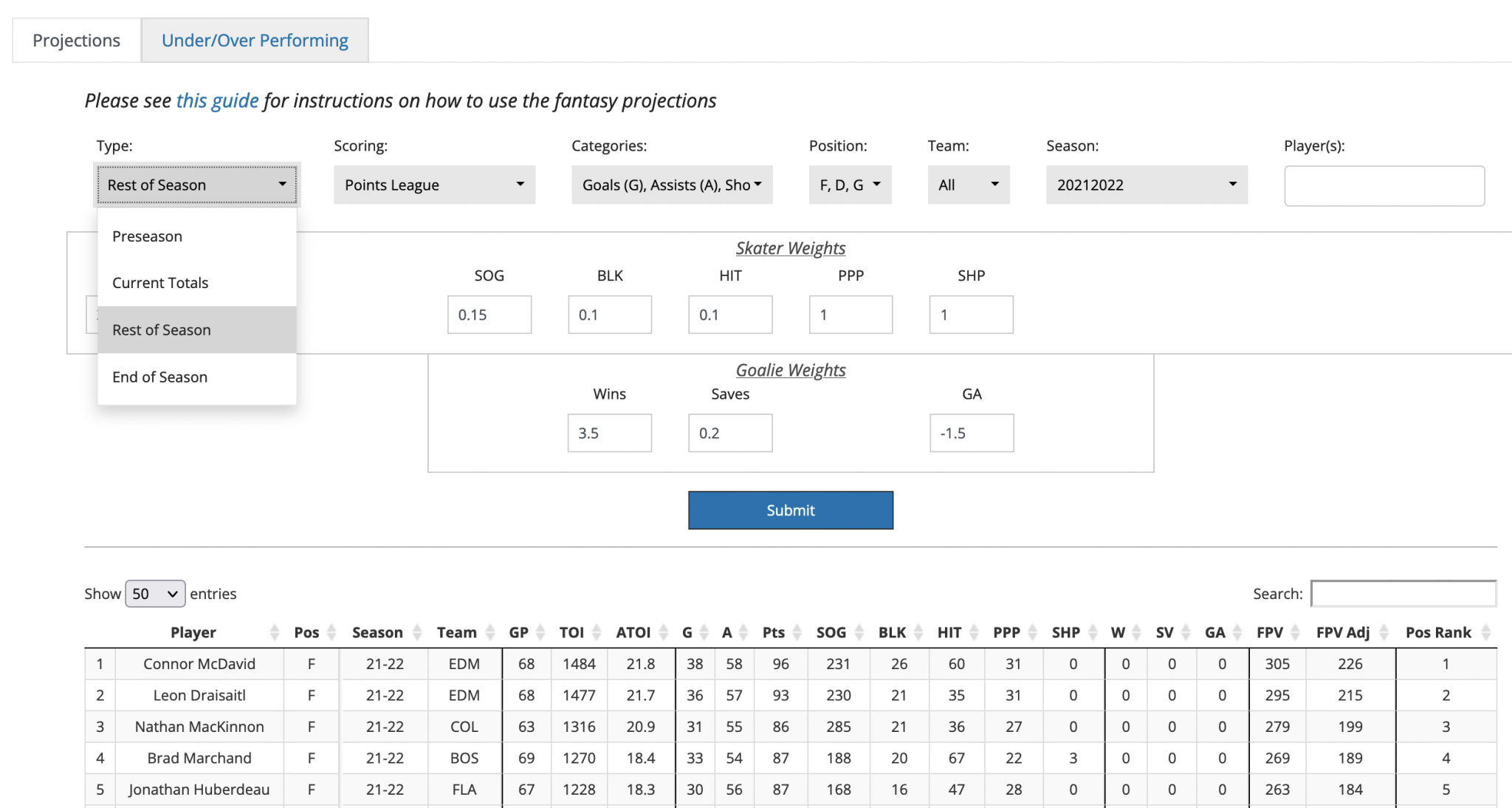
Task: Sort by Pos Rank column arrows
Action: point(1485,632)
